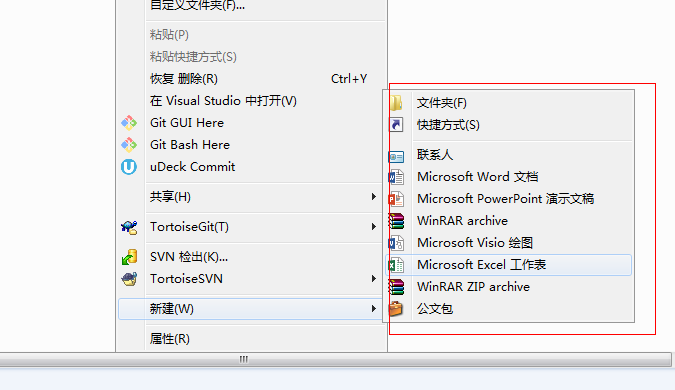
Task: Click the horizontal scrollbar thumb
Action: (335, 359)
